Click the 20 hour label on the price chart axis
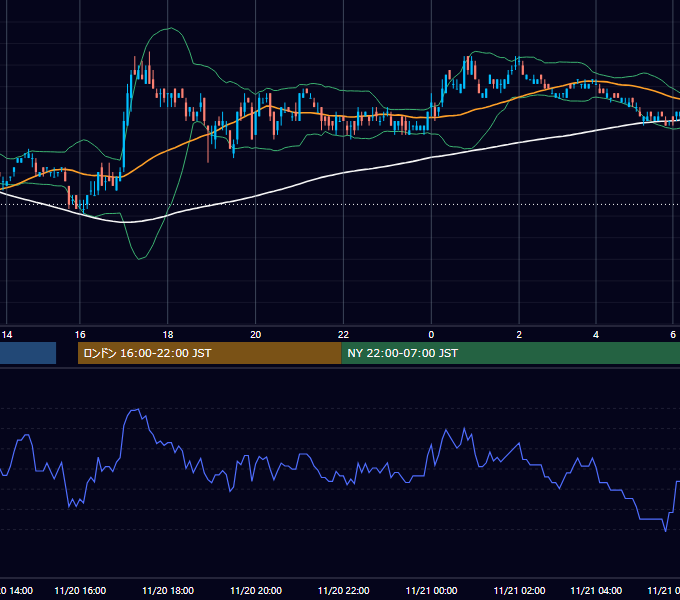Screen dimensions: 680x600 coord(256,335)
